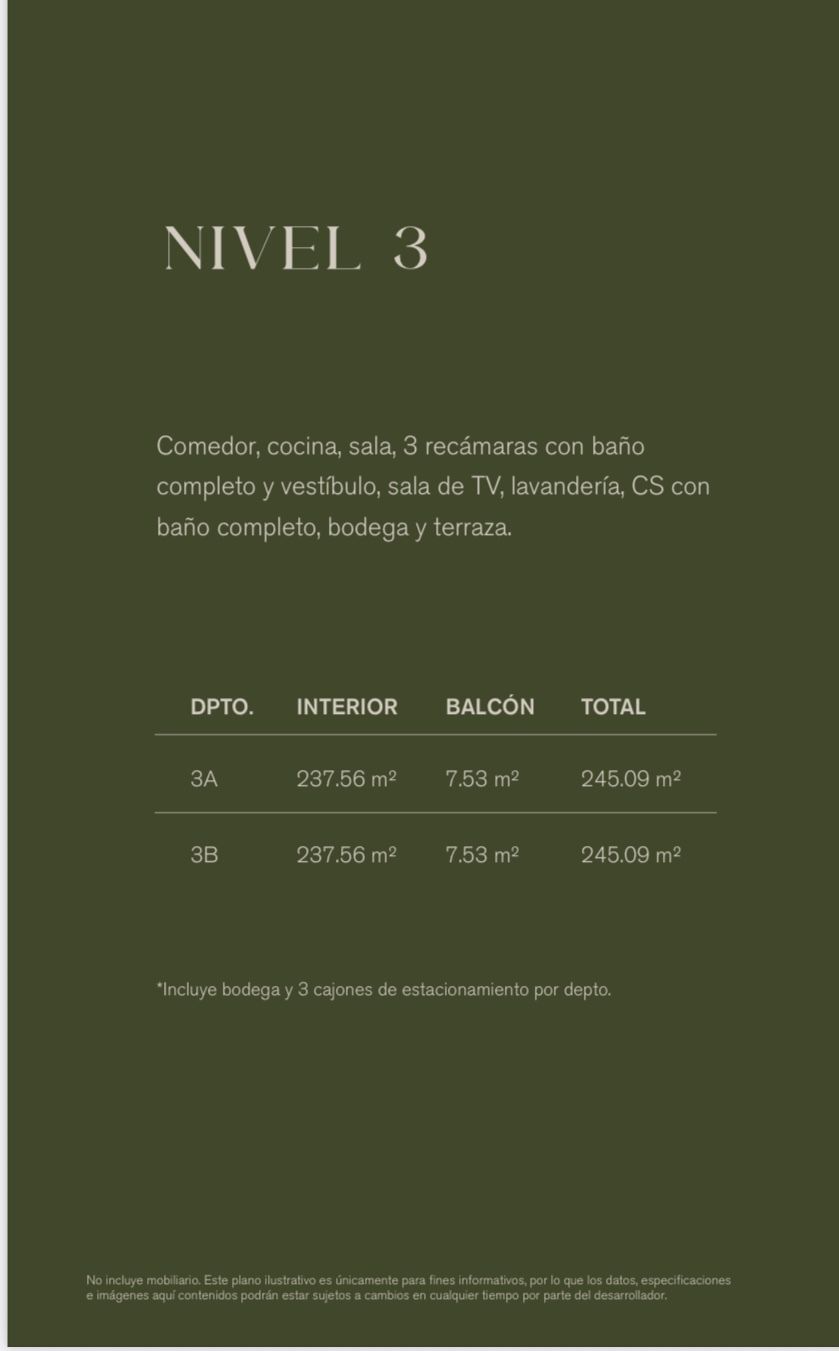Click total area value for 3A

(631, 779)
